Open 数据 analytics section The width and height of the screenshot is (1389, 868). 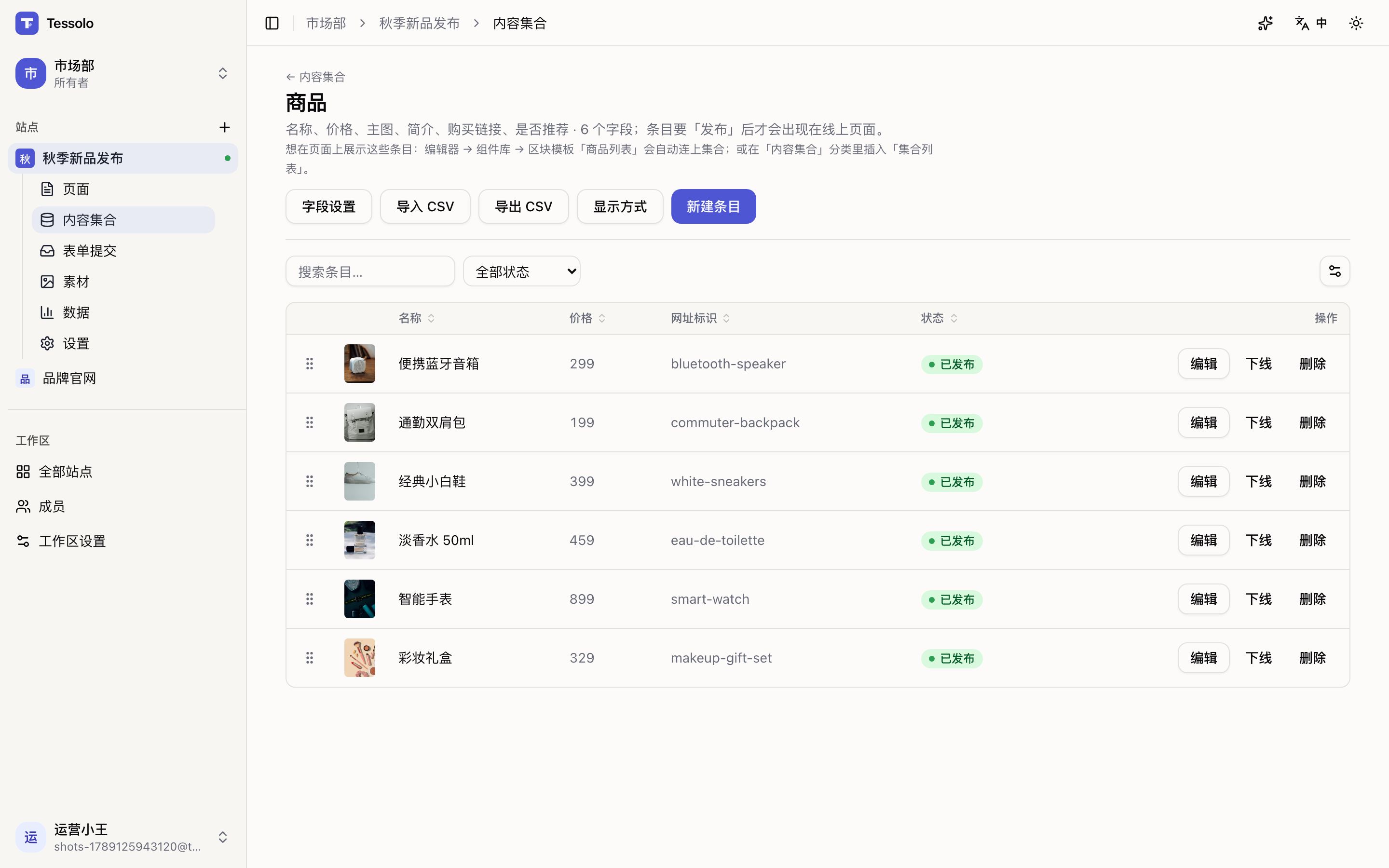[x=123, y=312]
